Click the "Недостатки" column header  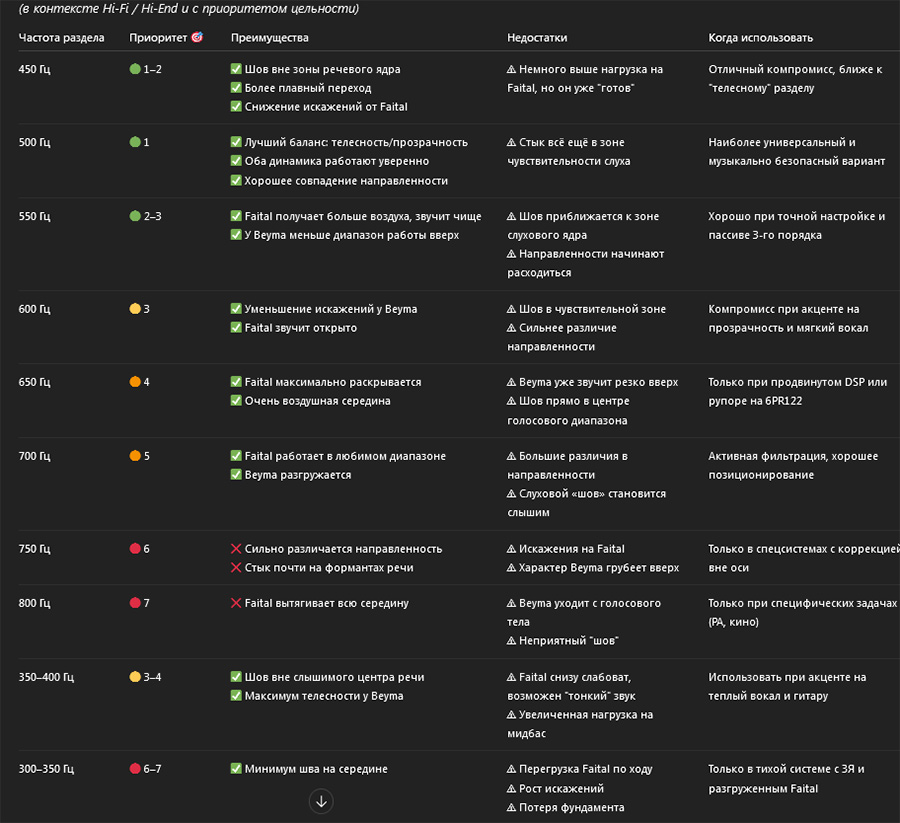coord(537,38)
